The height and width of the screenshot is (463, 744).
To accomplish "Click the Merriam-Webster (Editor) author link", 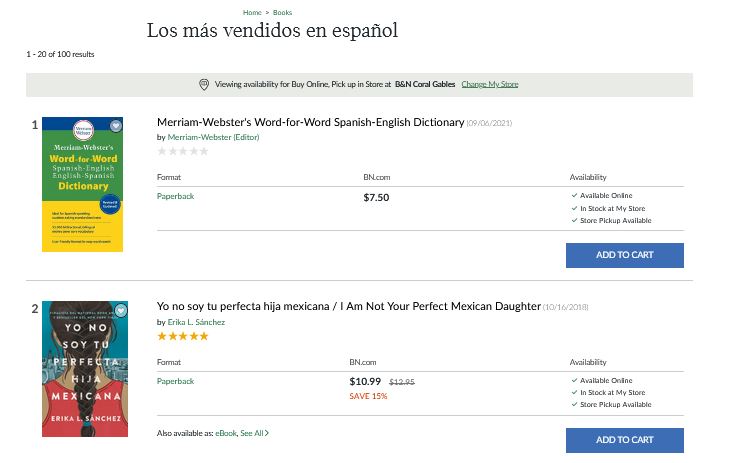I will (213, 137).
